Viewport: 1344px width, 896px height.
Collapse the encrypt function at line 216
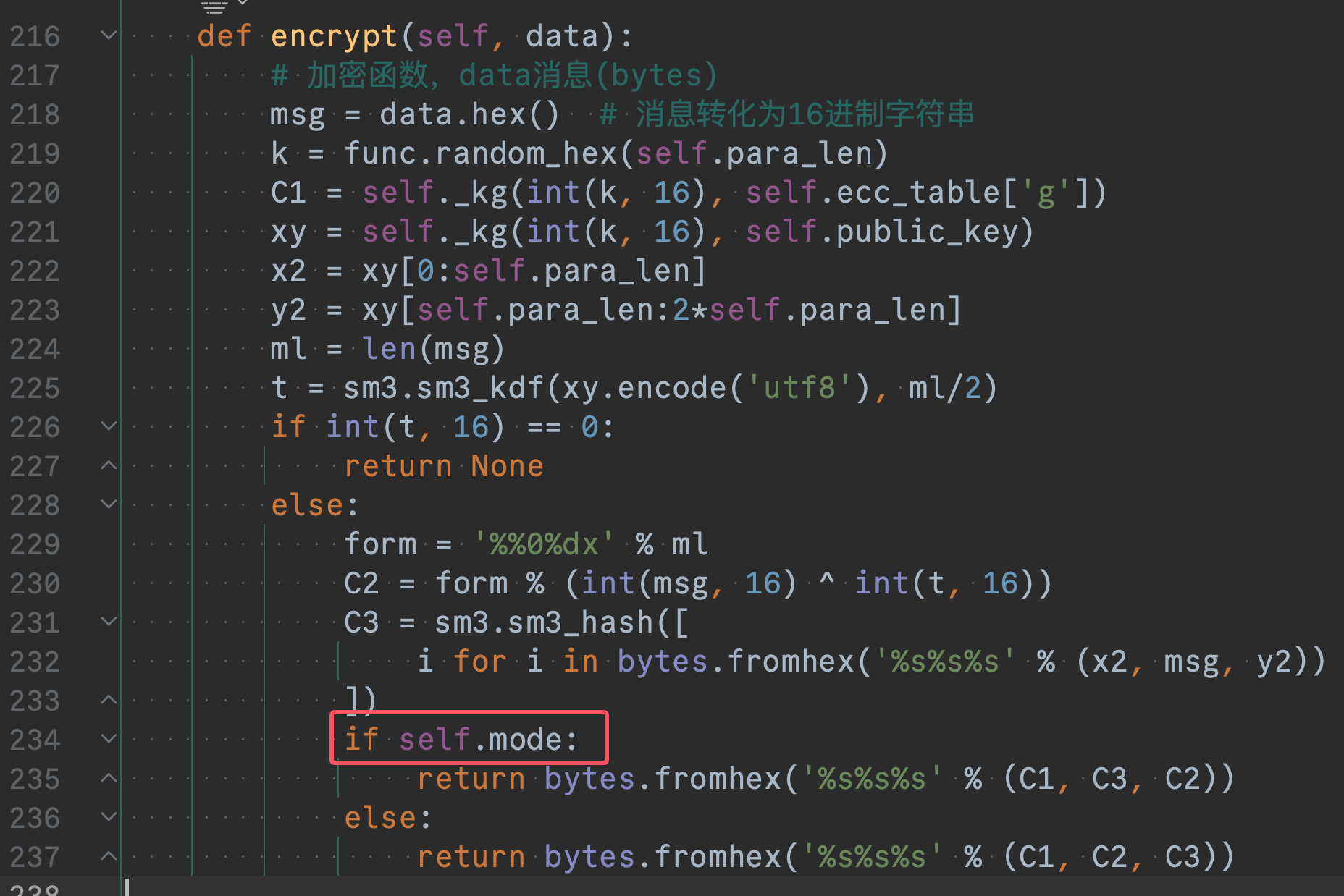click(x=109, y=35)
